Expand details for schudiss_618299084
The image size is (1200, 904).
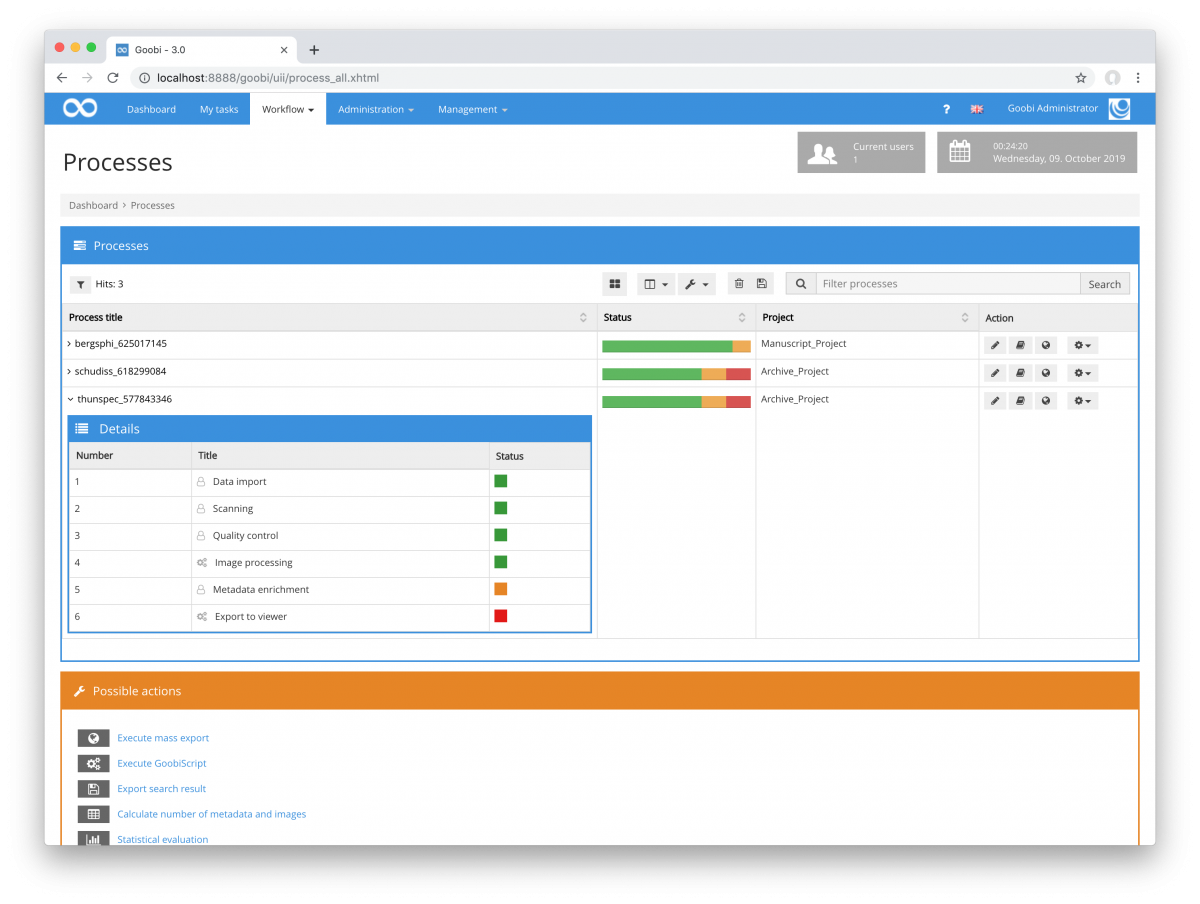[70, 371]
